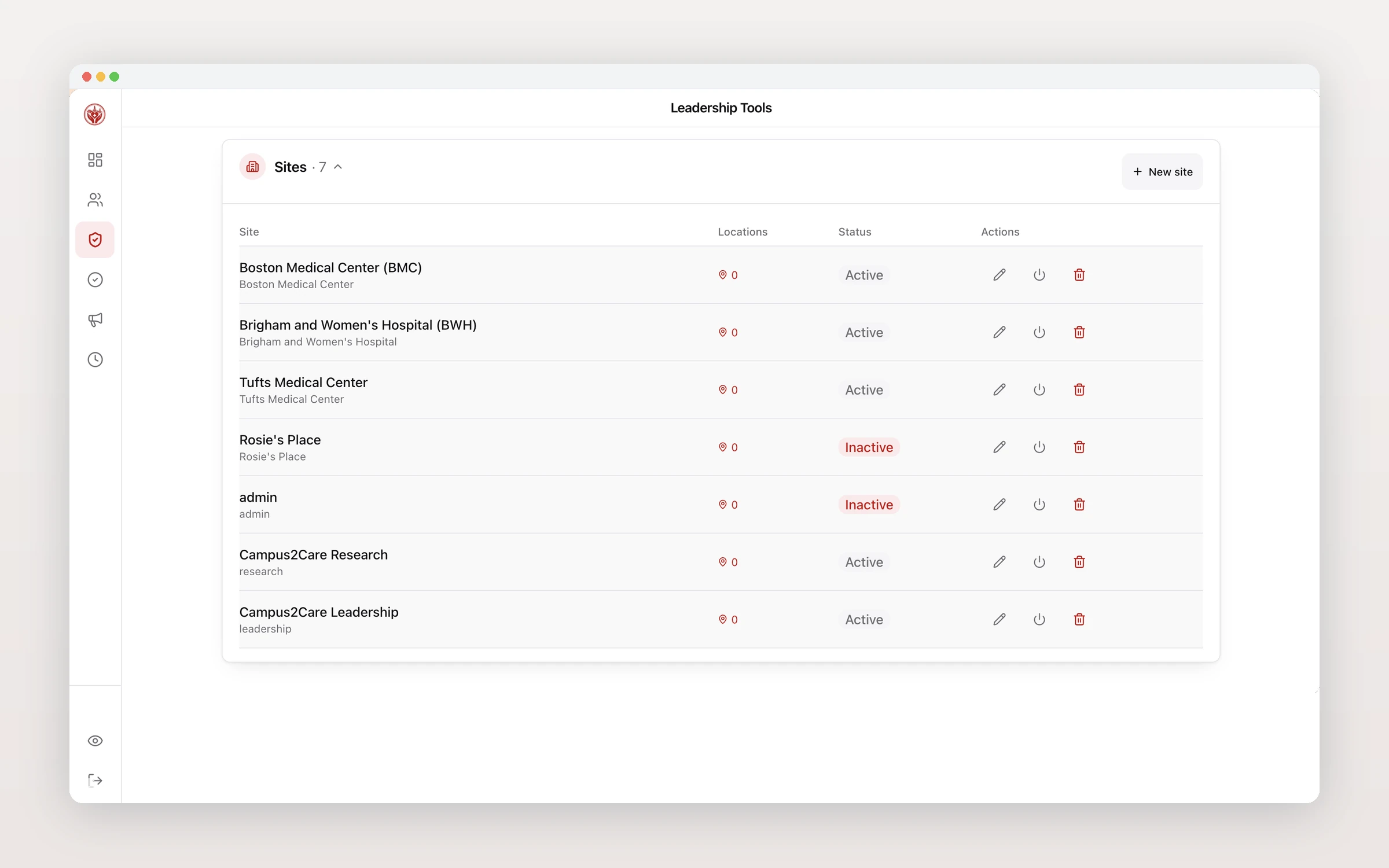Create a new site with New site button
Image resolution: width=1389 pixels, height=868 pixels.
(1162, 171)
